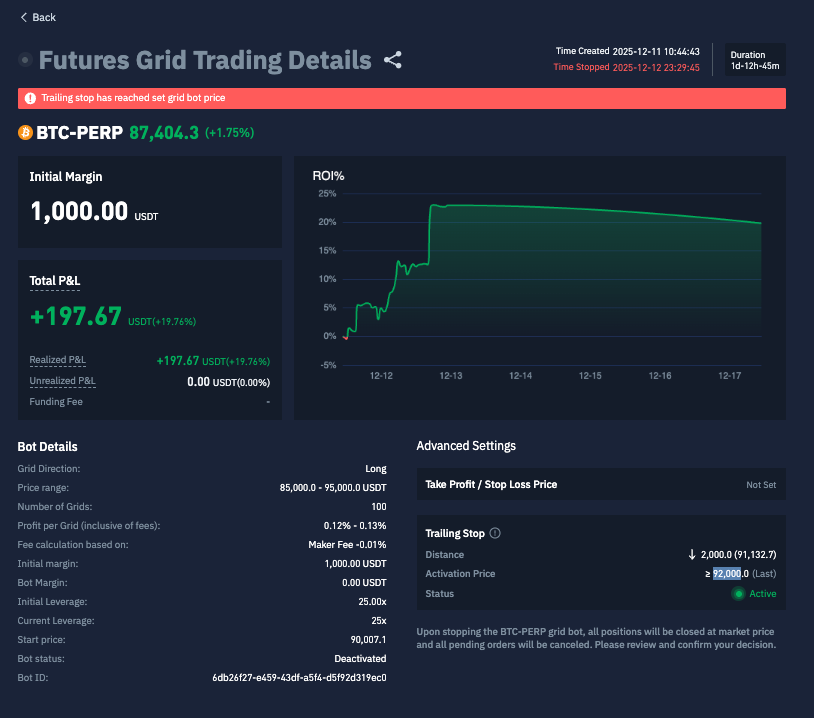
Task: Click the Back link text
Action: point(44,17)
